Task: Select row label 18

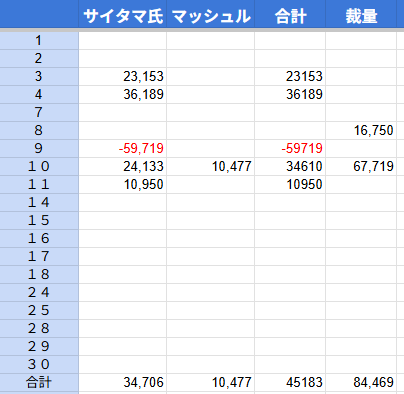Action: click(39, 275)
